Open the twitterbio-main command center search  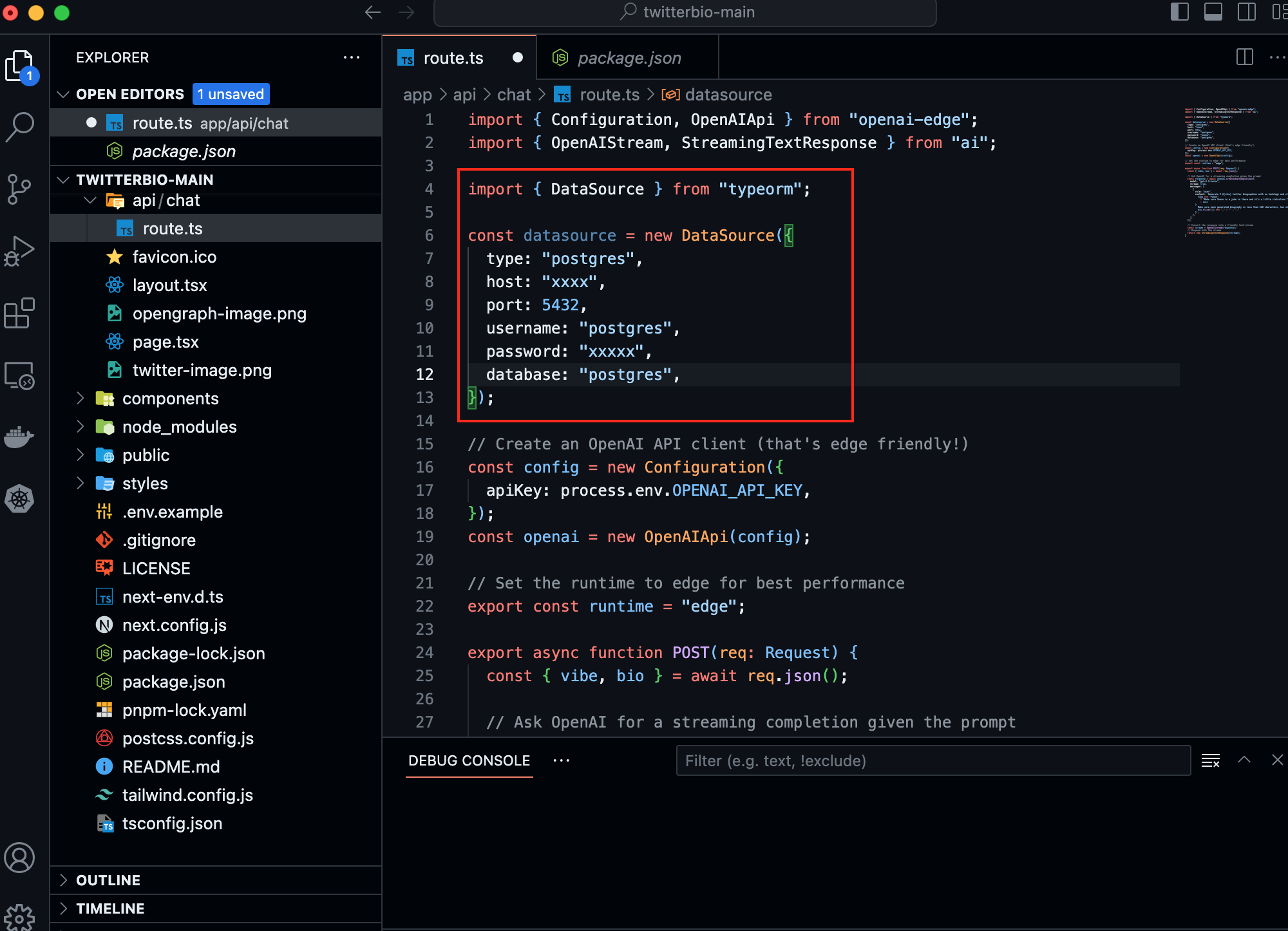coord(685,12)
